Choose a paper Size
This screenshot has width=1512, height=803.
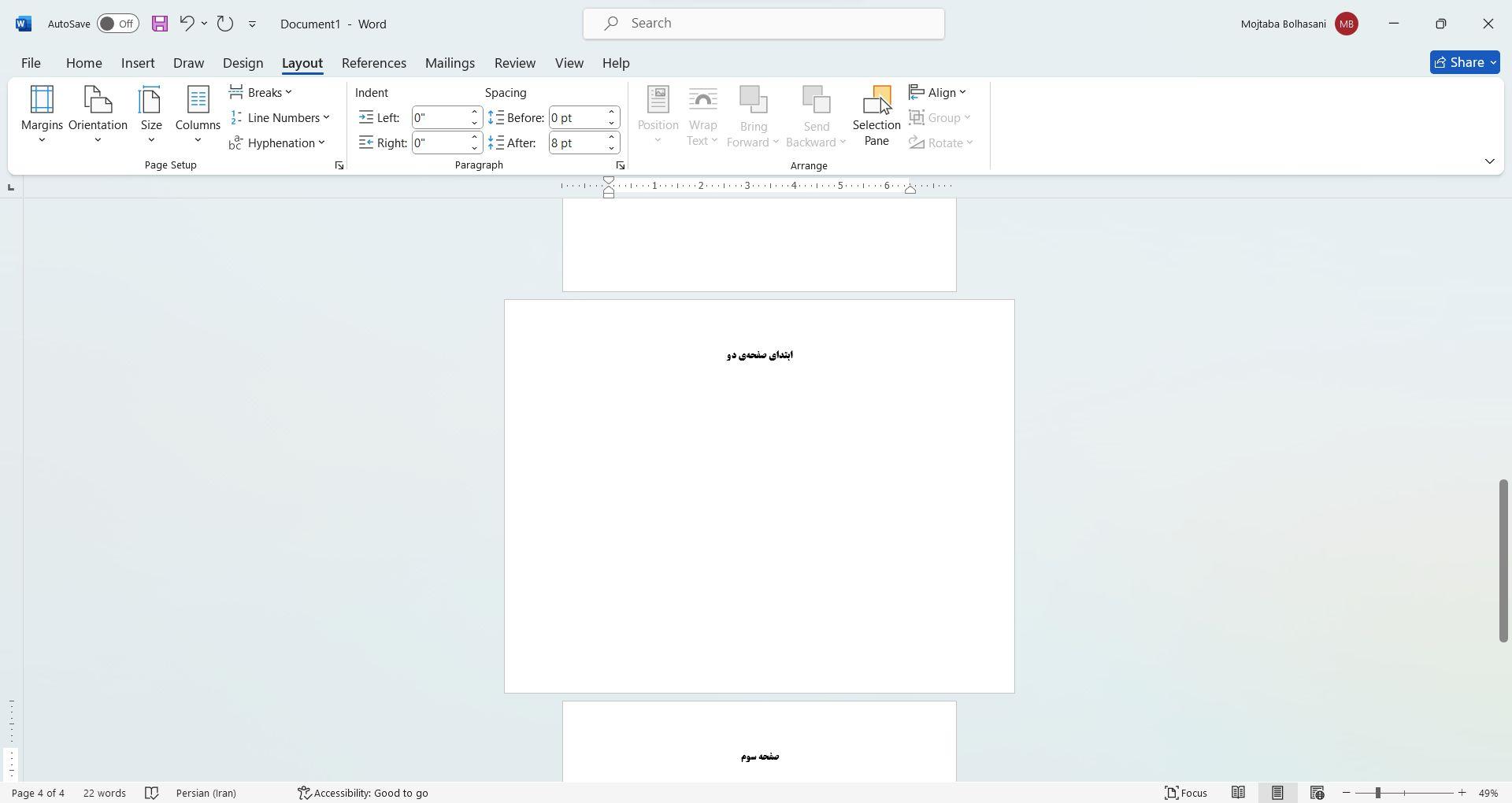point(150,115)
